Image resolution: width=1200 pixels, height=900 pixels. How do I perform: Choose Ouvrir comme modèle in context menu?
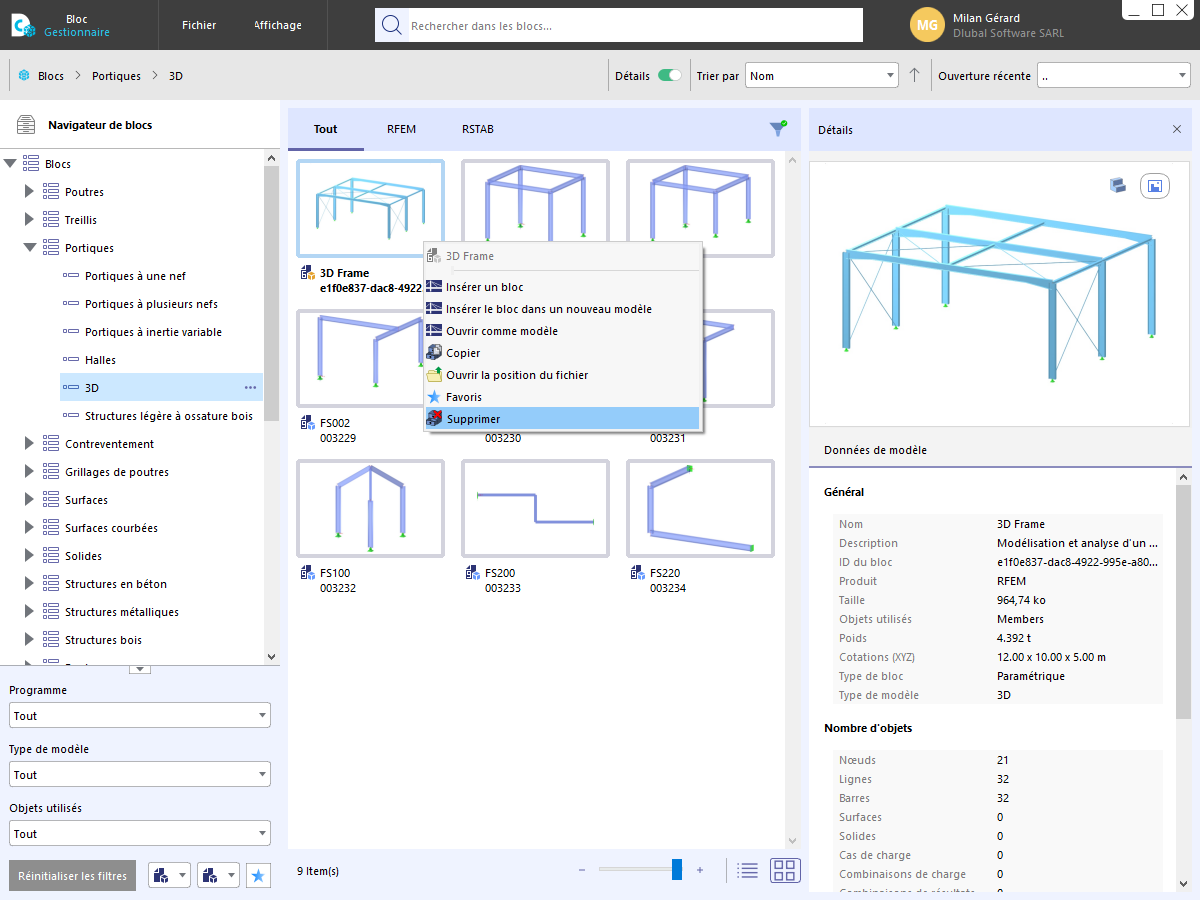pyautogui.click(x=562, y=331)
